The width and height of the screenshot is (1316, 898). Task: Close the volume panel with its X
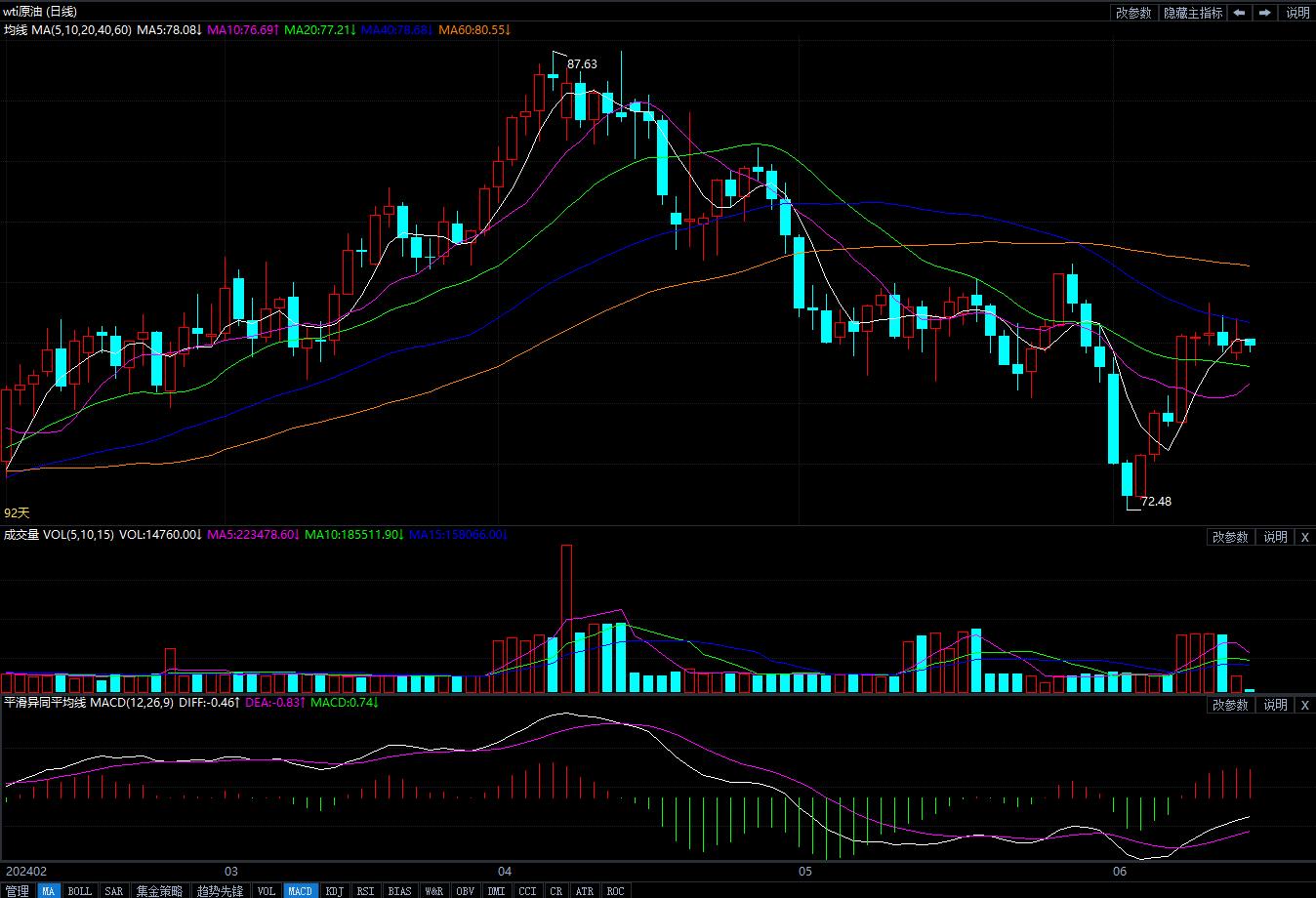coord(1305,537)
